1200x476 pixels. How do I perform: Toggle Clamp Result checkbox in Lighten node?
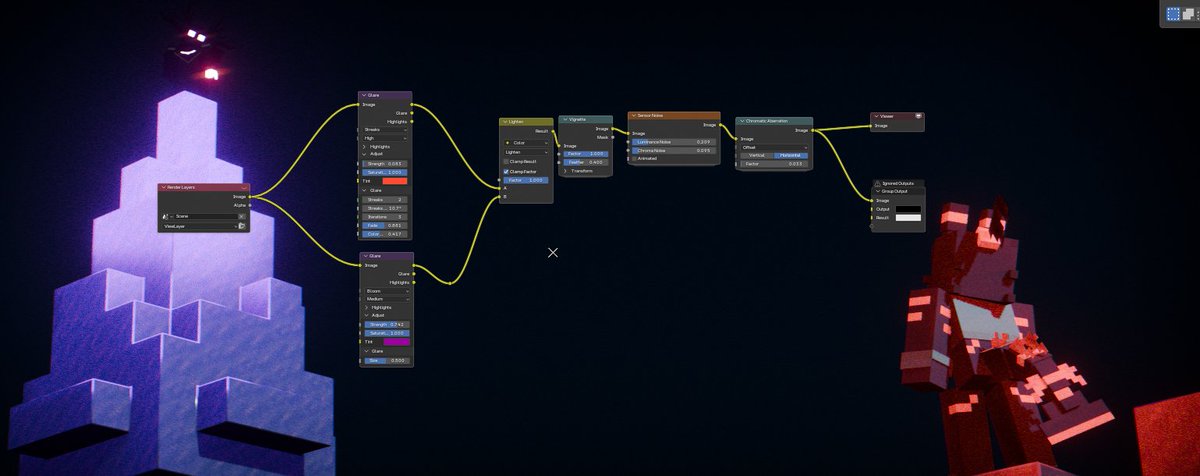tap(506, 161)
